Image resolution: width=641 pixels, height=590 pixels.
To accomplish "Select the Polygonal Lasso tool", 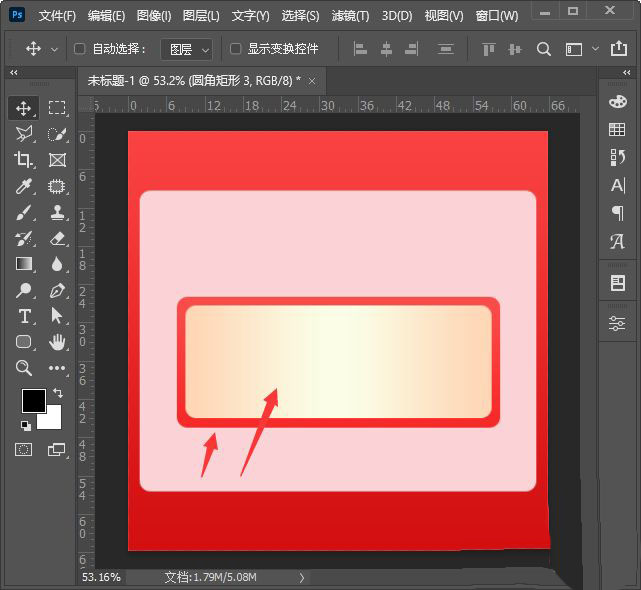I will tap(23, 134).
